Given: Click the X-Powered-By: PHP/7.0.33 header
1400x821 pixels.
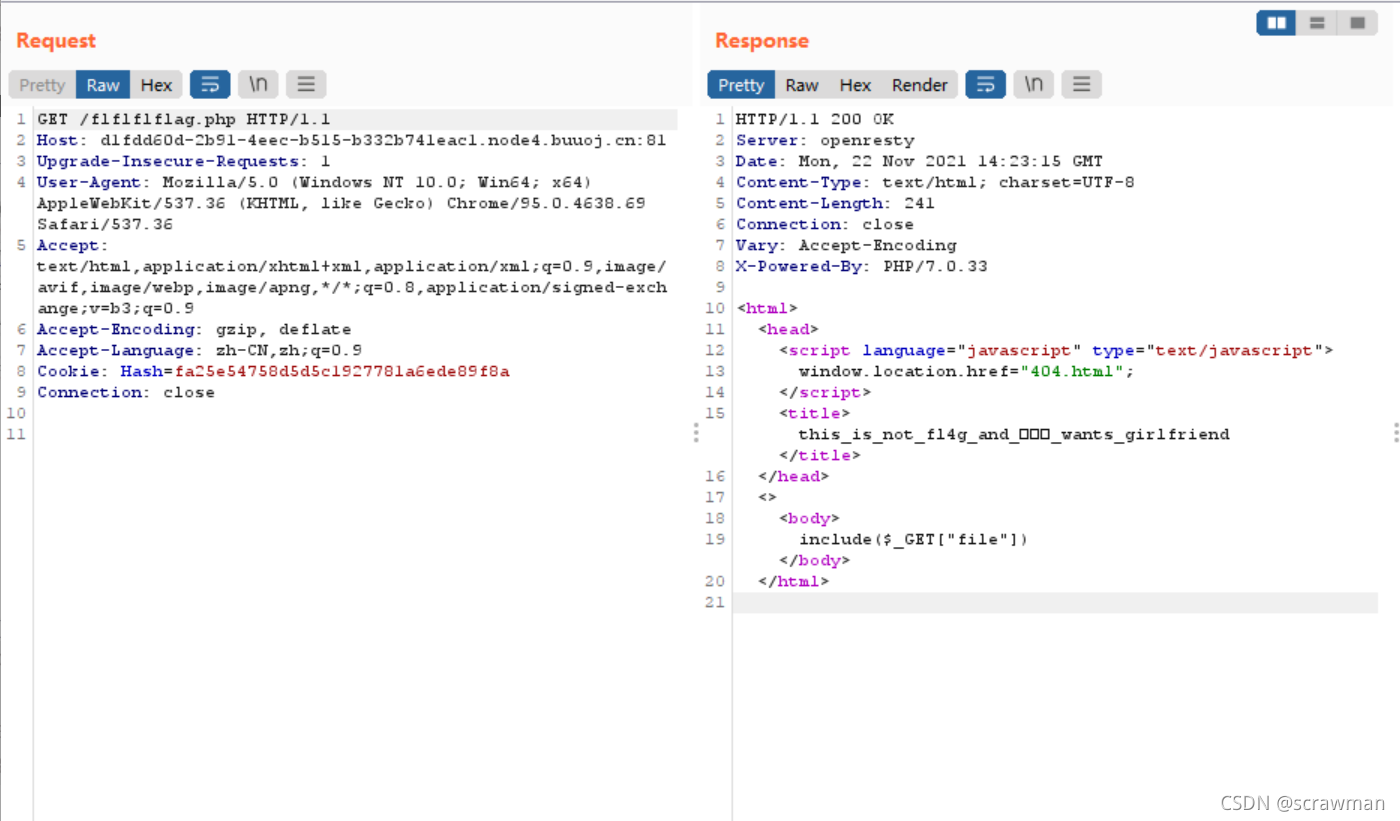Looking at the screenshot, I should point(861,266).
